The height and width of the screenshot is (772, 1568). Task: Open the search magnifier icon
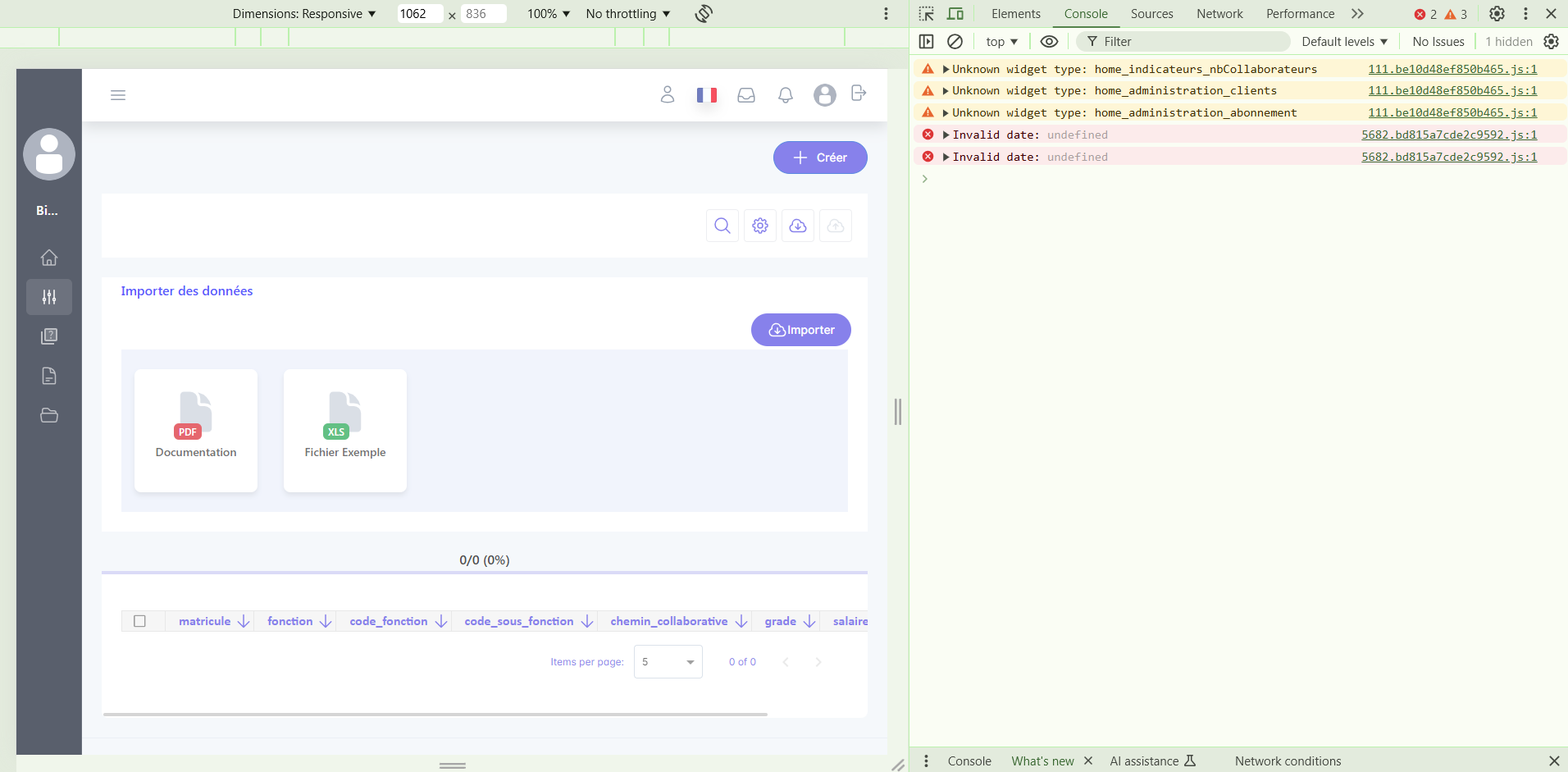pyautogui.click(x=722, y=226)
